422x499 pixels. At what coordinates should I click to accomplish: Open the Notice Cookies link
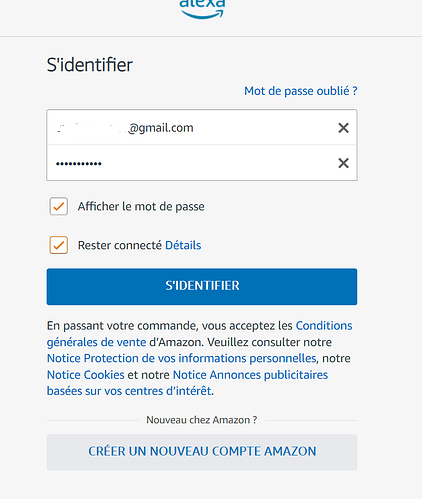(x=86, y=375)
